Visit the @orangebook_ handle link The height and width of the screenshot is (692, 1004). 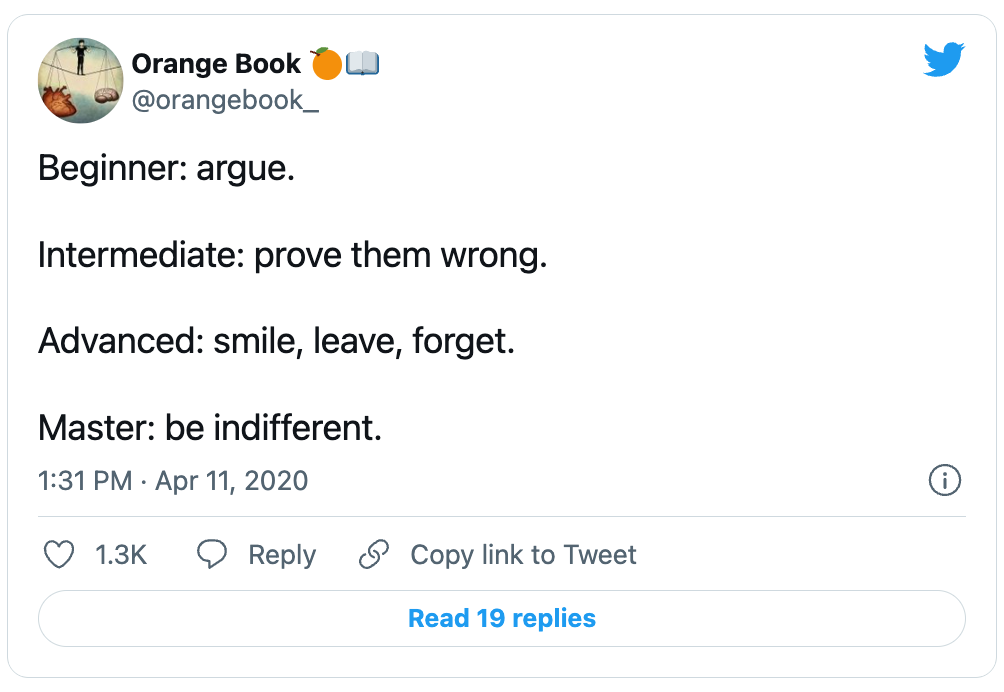pos(225,99)
